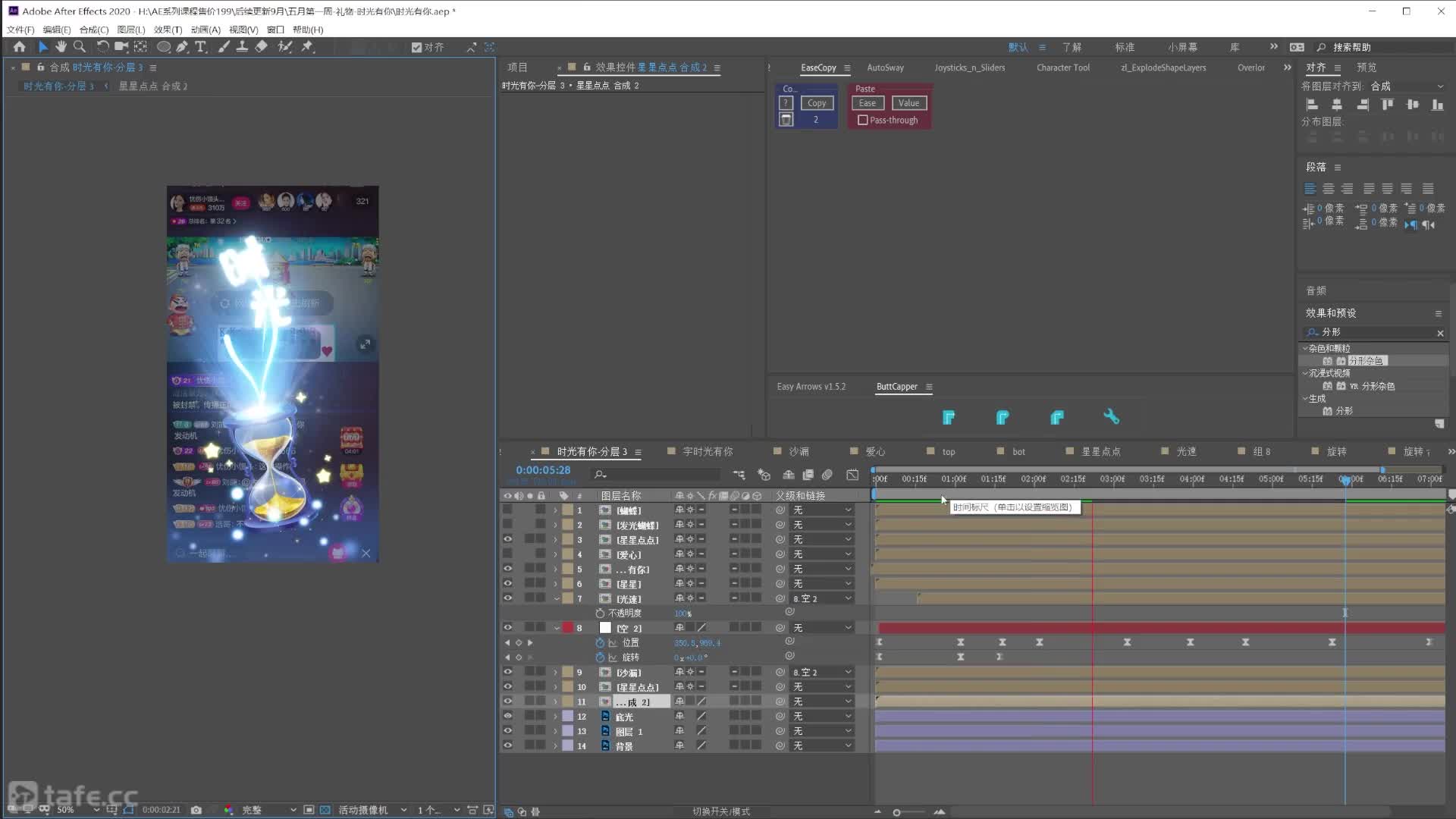Hide layer 8 空 2 eye toggle

[507, 628]
